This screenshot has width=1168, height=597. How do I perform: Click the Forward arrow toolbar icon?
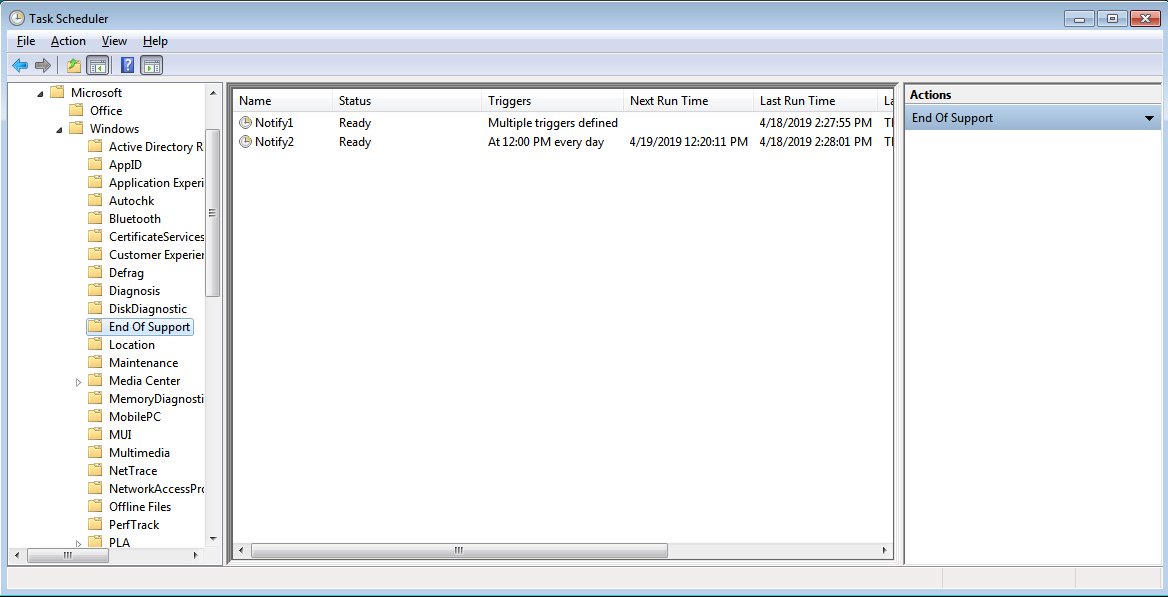pos(42,66)
